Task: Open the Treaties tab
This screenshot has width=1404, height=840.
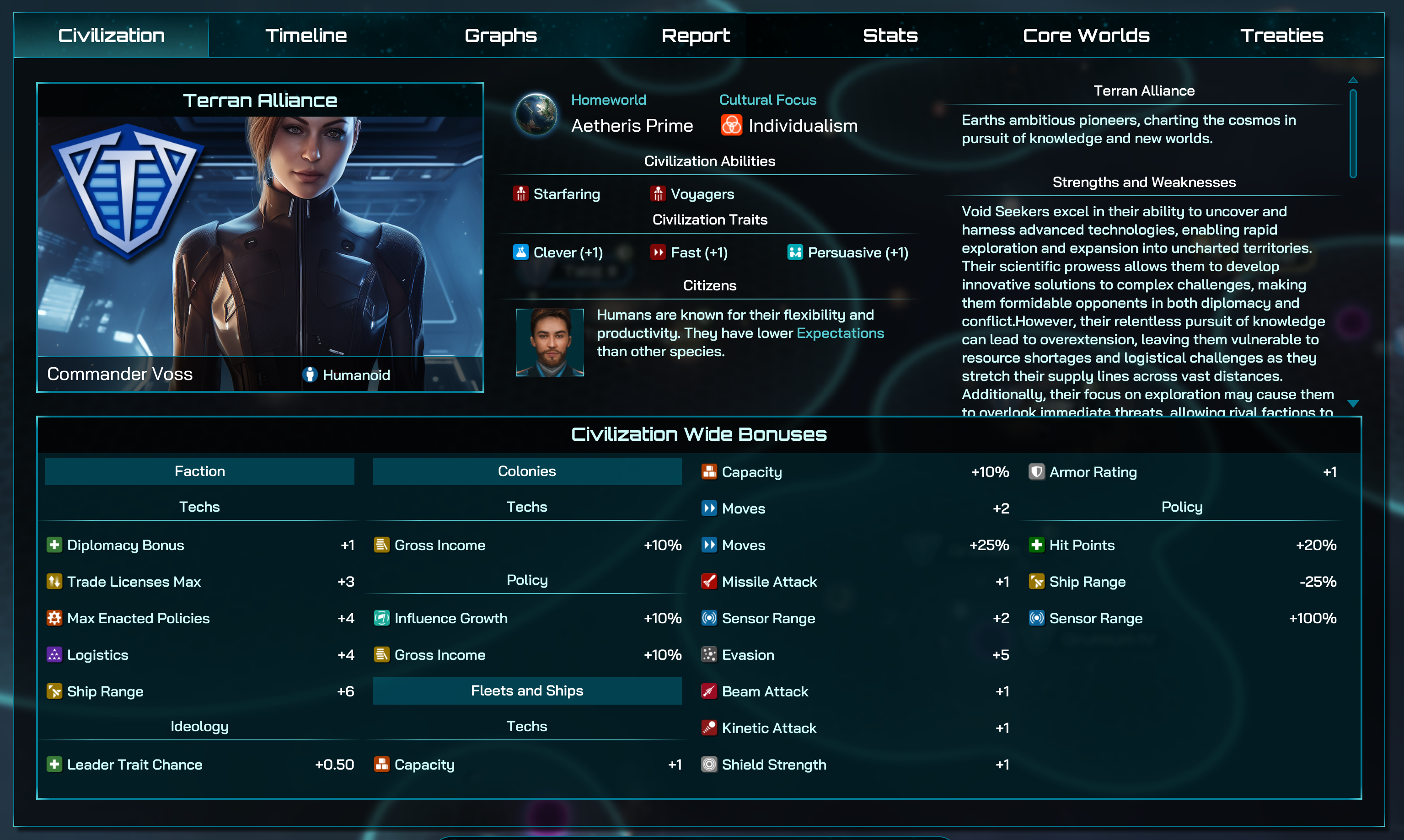Action: pos(1282,36)
